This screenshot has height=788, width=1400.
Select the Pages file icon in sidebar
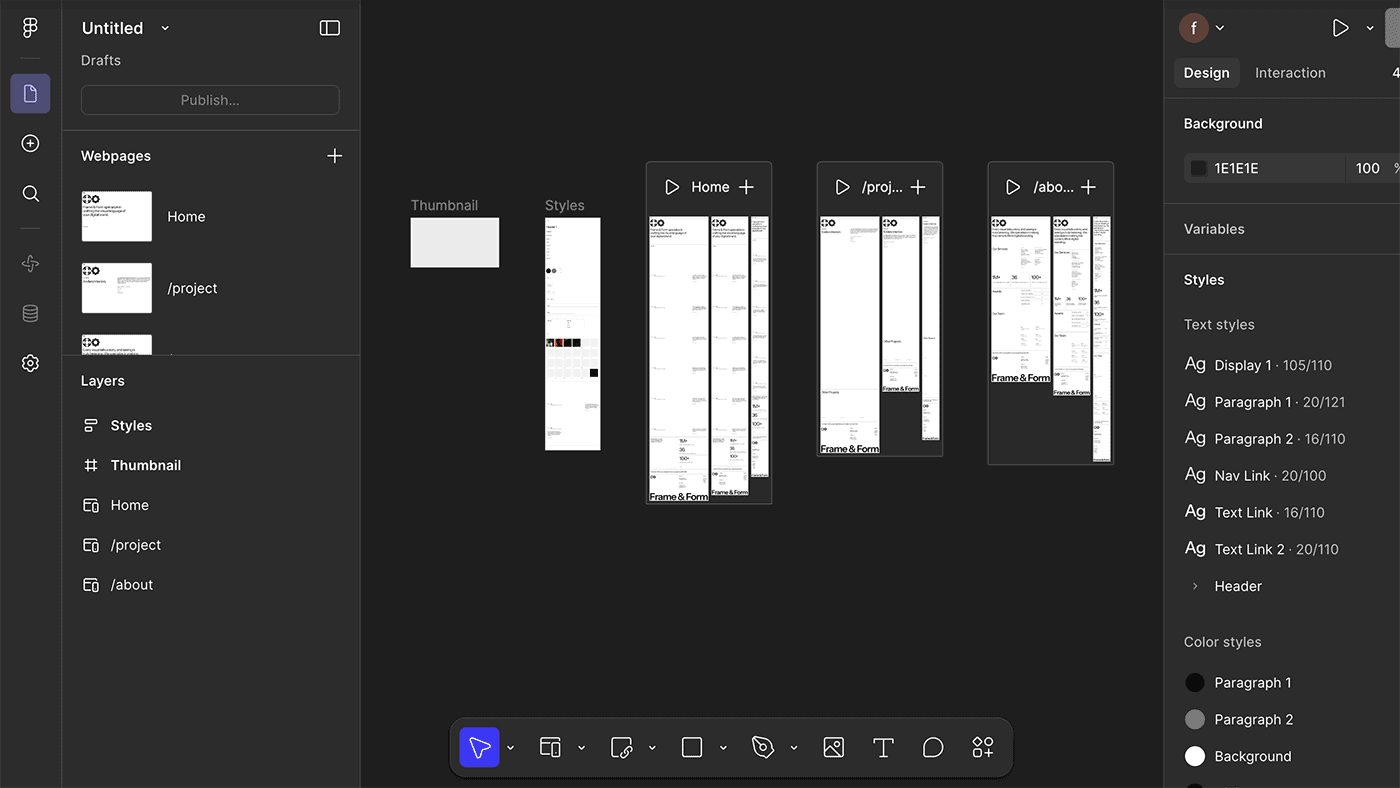(30, 93)
